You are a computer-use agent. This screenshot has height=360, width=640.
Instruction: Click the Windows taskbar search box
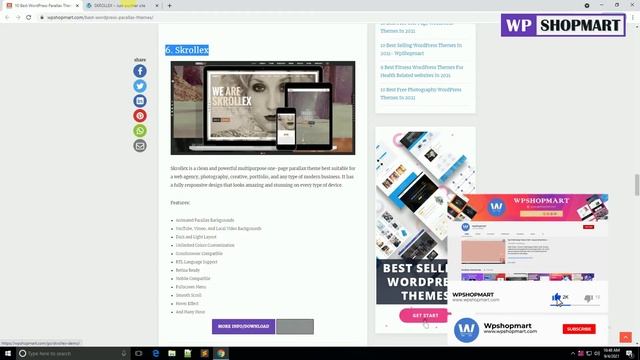click(x=73, y=353)
